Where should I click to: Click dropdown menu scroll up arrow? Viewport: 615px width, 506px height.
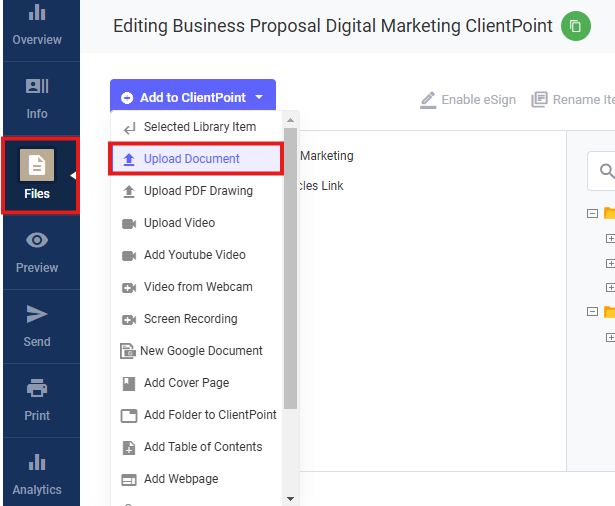290,120
